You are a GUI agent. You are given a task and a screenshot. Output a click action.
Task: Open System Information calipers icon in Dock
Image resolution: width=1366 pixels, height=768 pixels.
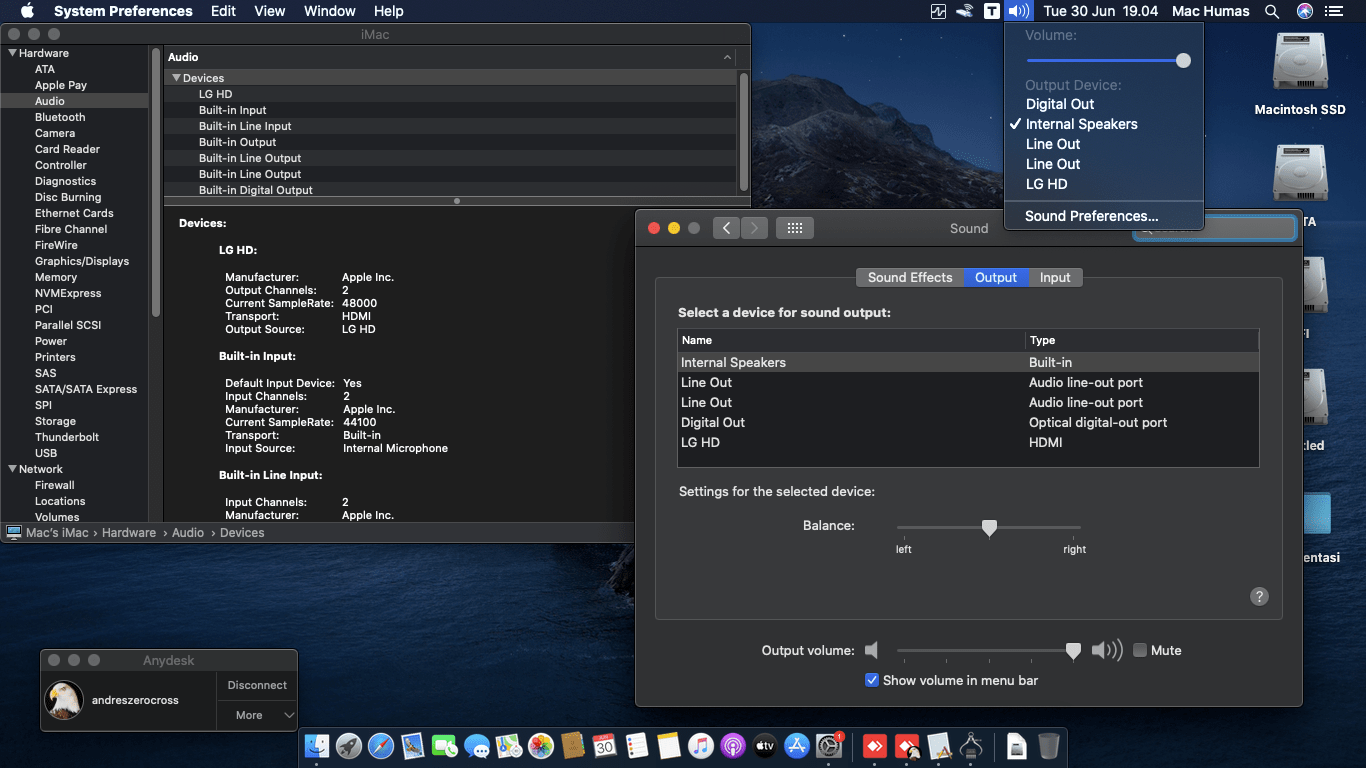pyautogui.click(x=970, y=745)
